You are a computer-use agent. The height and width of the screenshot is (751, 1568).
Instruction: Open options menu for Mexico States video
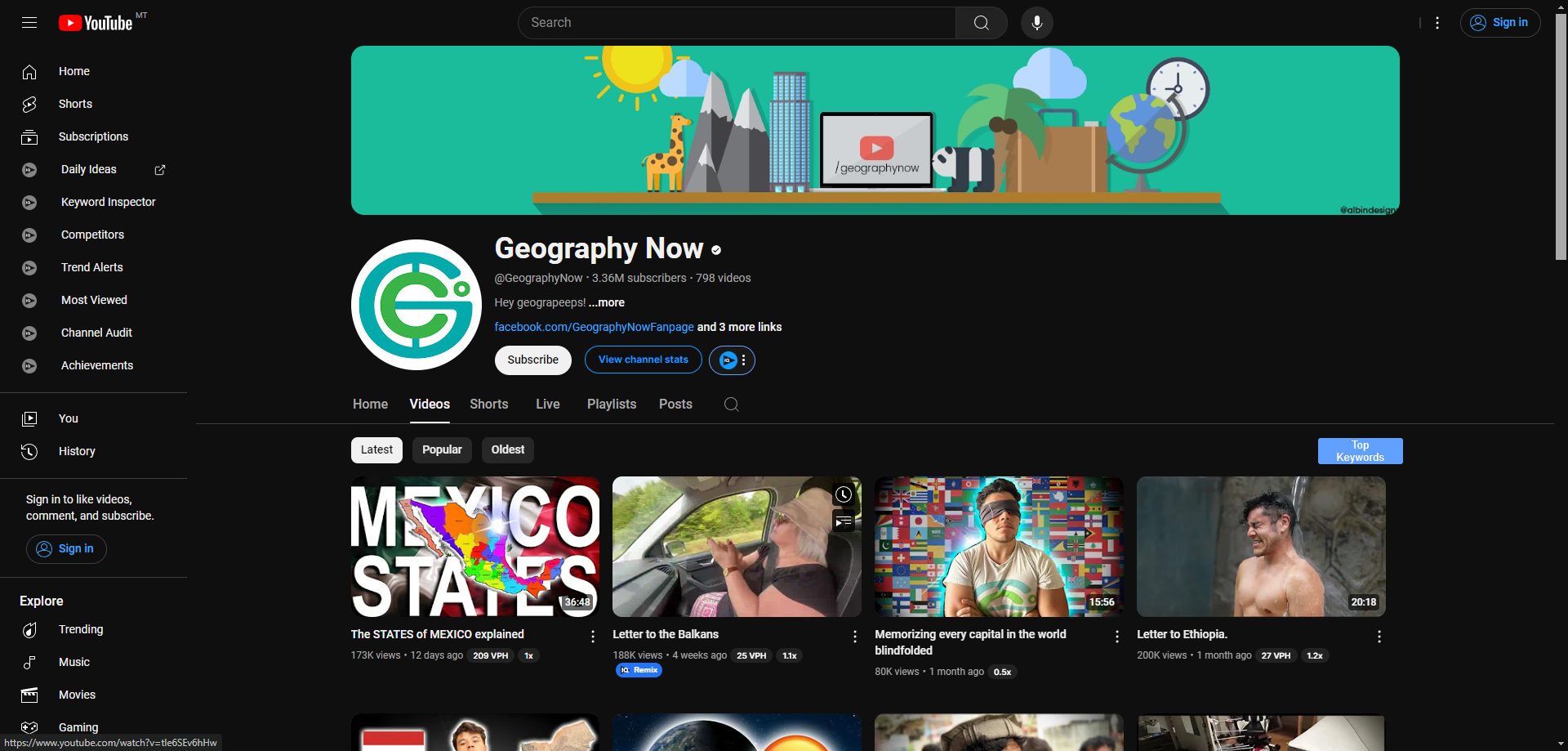point(593,637)
